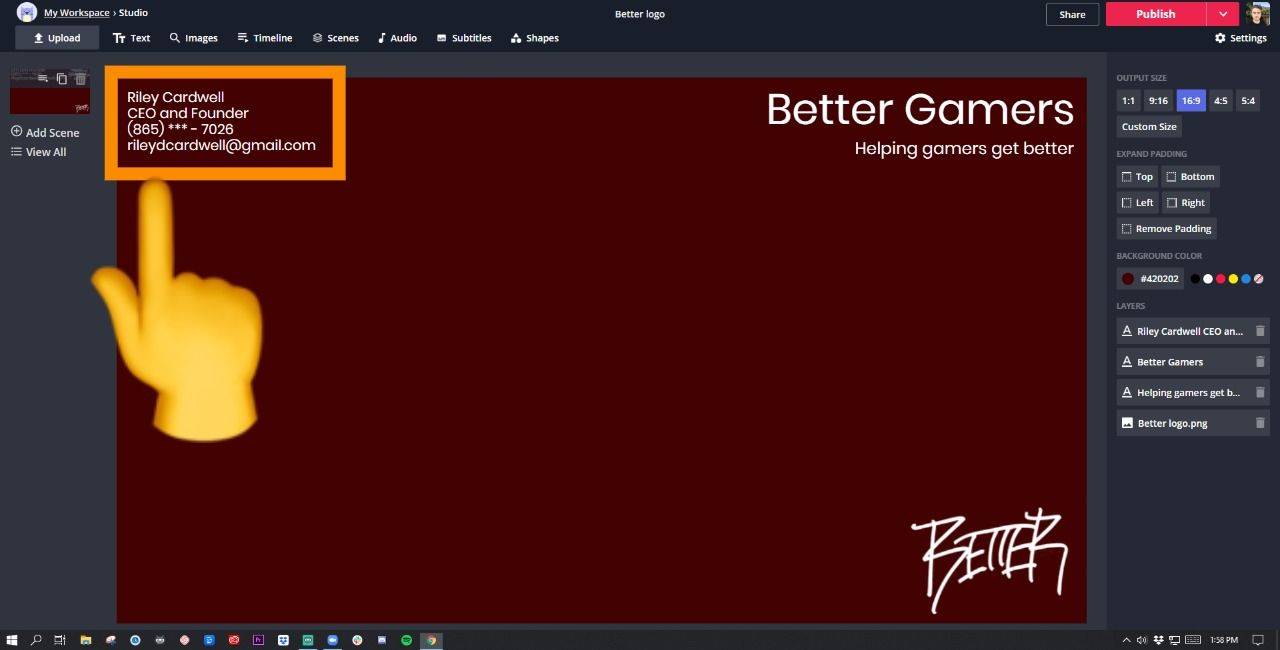Open the Shapes tool
Image resolution: width=1280 pixels, height=650 pixels.
click(534, 38)
